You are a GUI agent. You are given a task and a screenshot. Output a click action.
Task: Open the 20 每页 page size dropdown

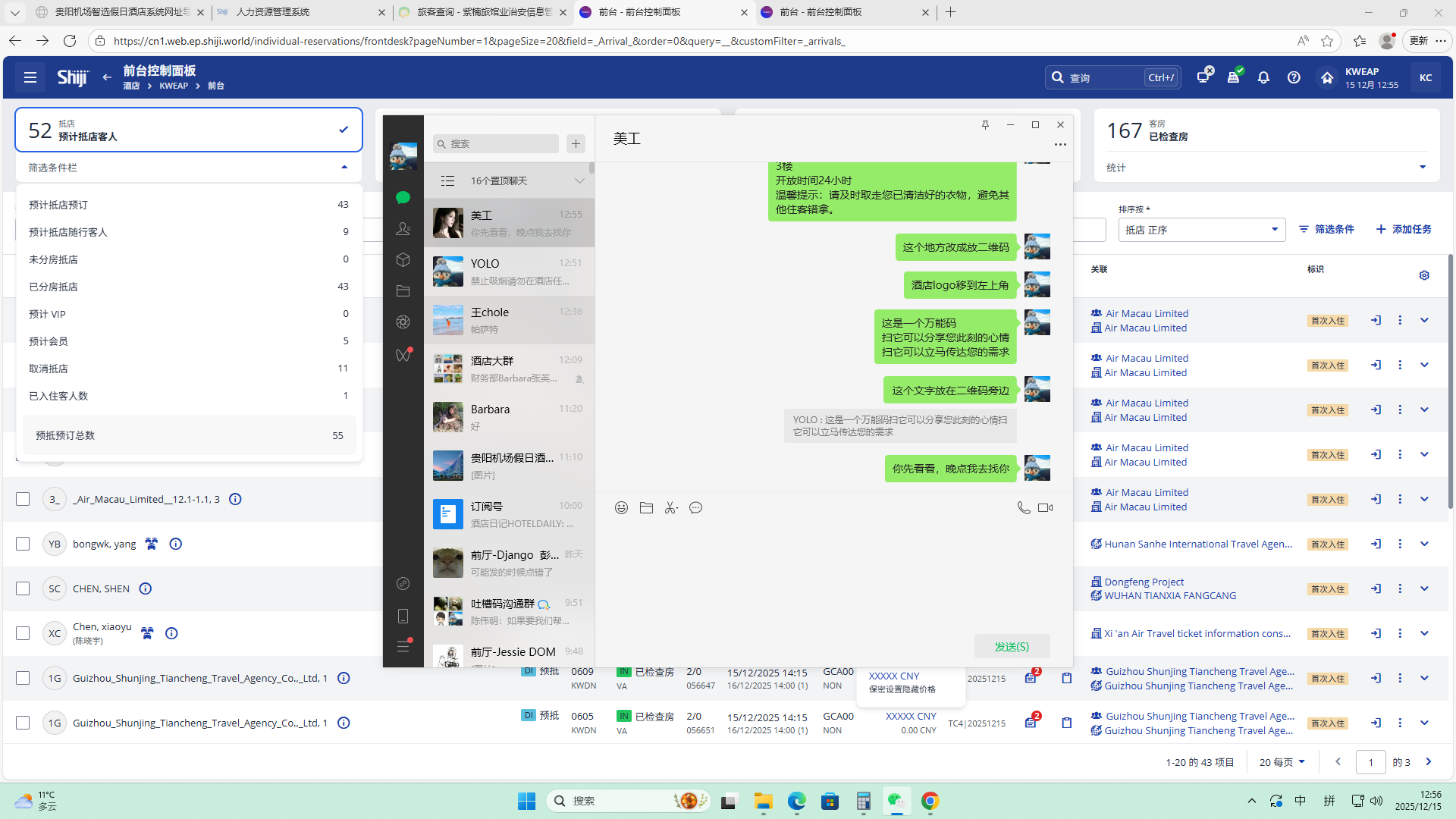click(1282, 762)
